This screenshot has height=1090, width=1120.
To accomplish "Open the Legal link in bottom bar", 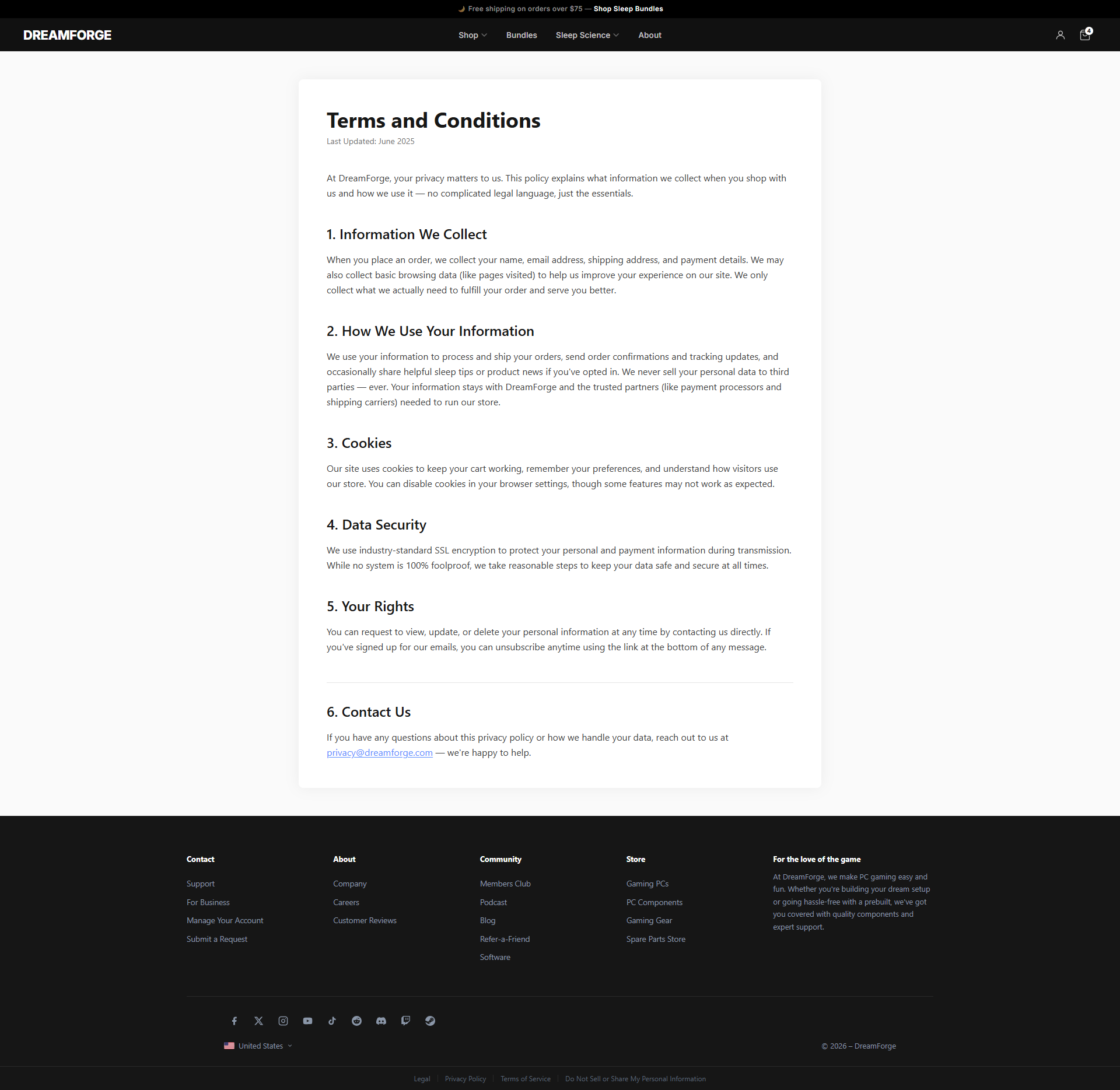I will click(x=422, y=1079).
